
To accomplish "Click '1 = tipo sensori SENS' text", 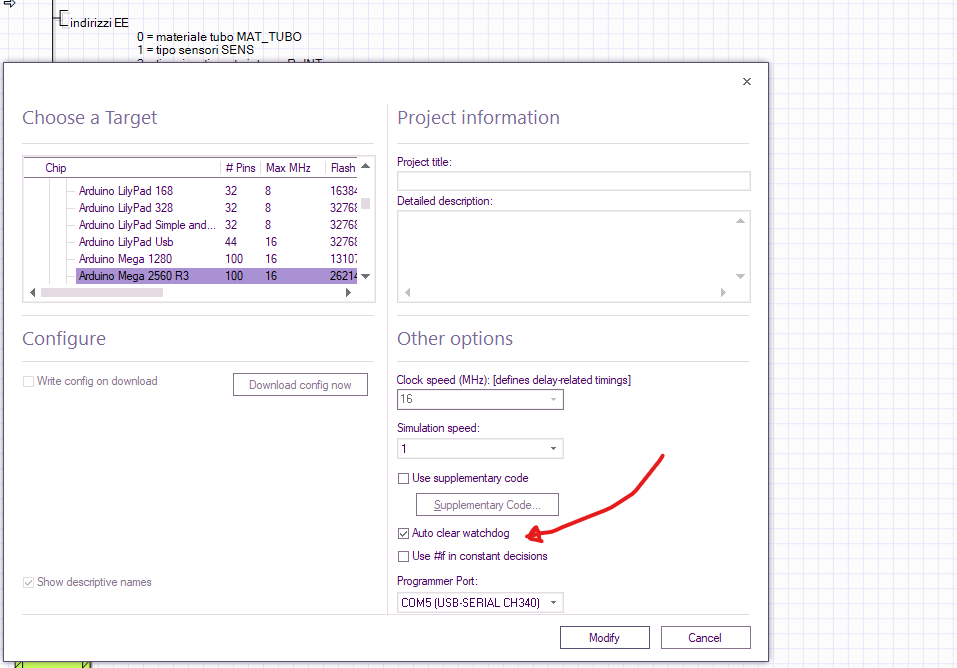I will pyautogui.click(x=195, y=49).
